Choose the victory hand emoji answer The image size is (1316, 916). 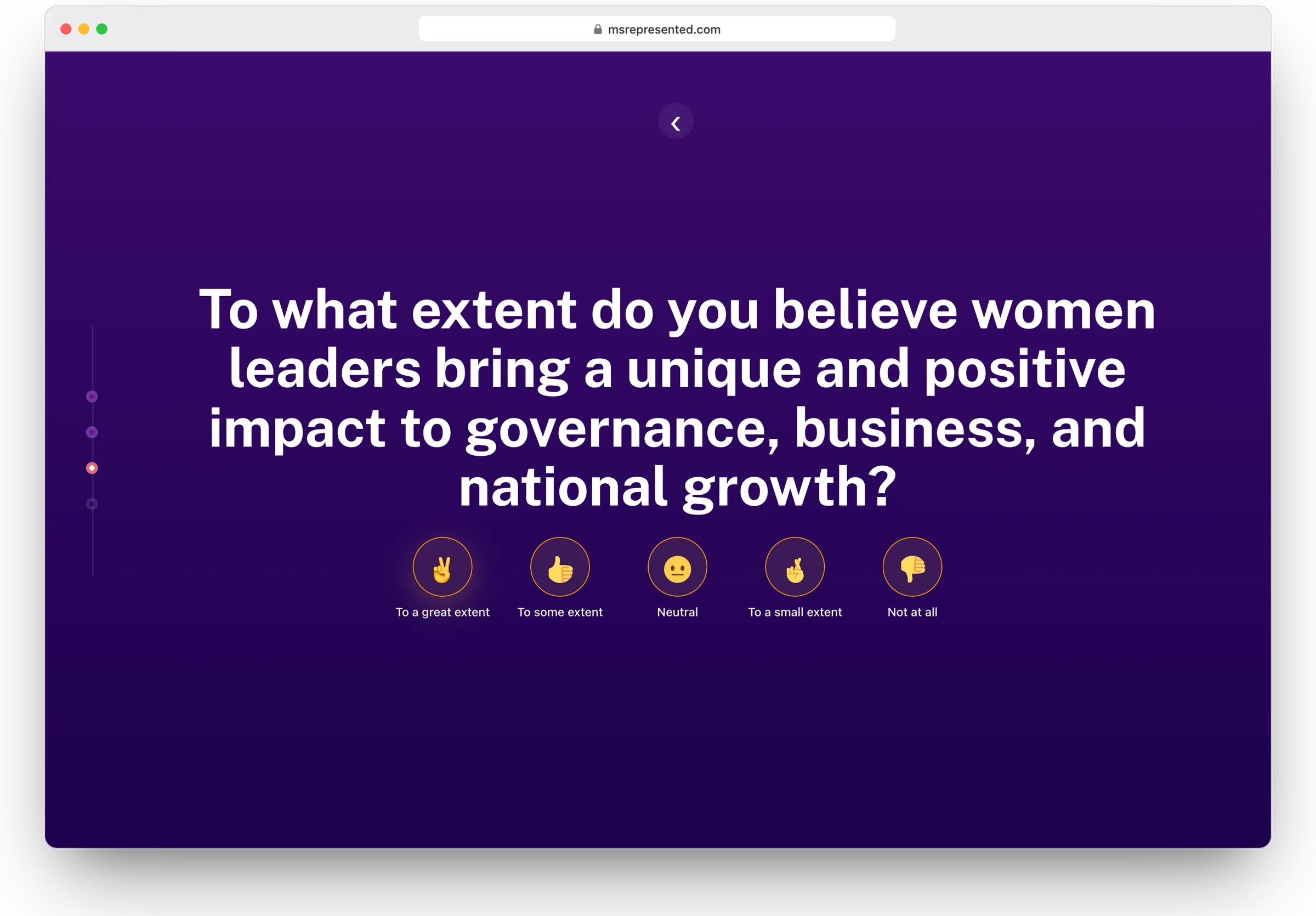[x=443, y=567]
